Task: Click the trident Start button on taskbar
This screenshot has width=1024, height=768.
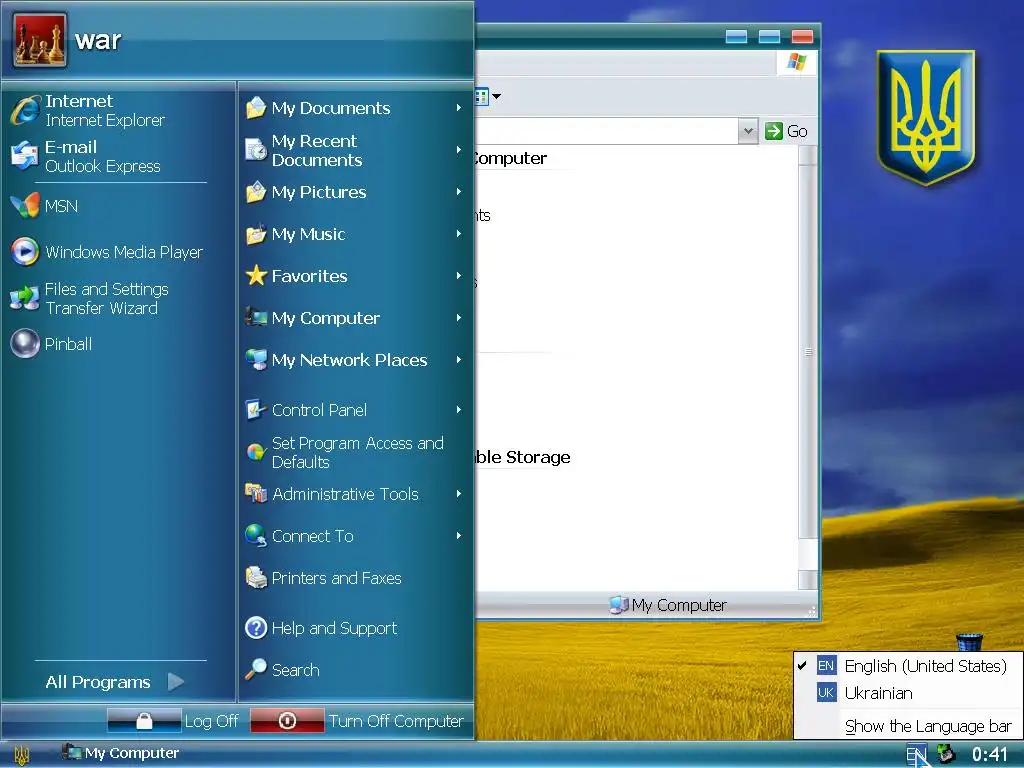Action: 22,755
